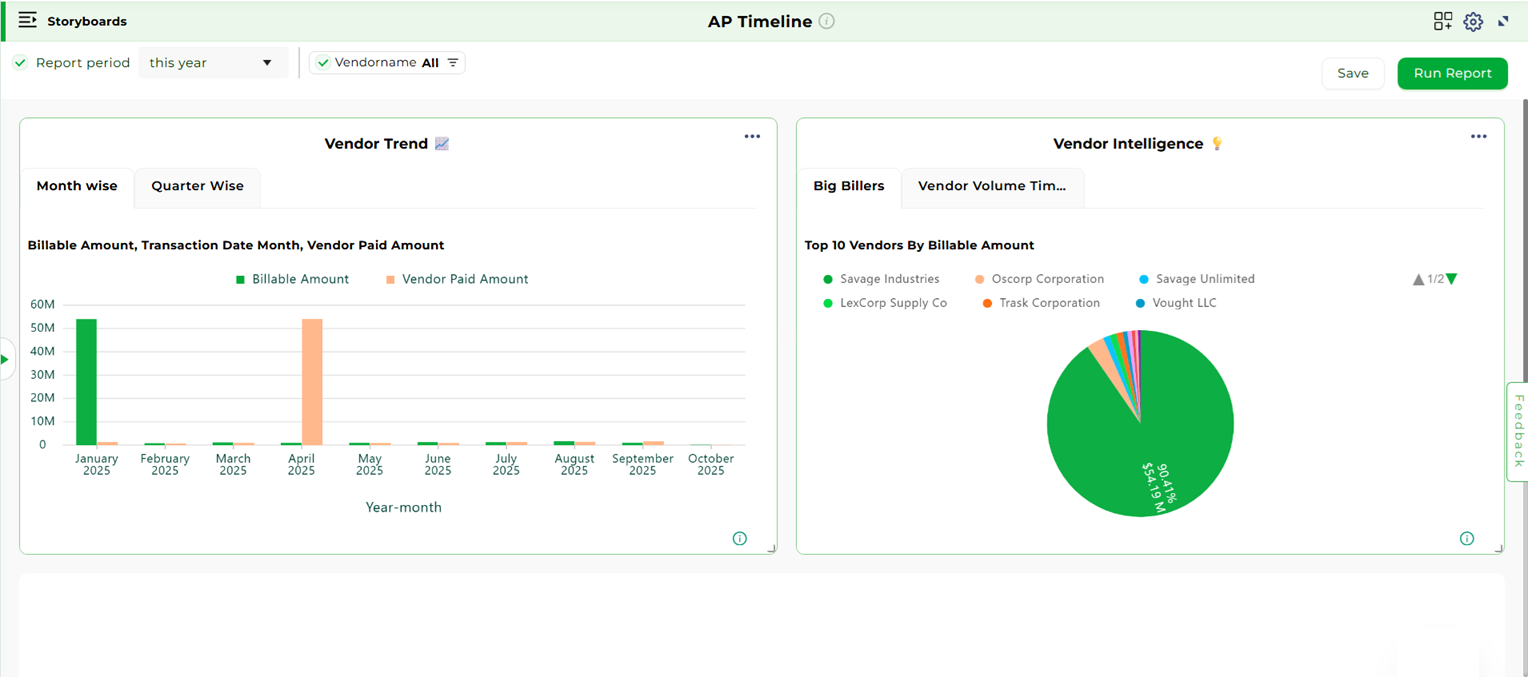Click the add widget grid icon
This screenshot has width=1528, height=677.
1442,21
